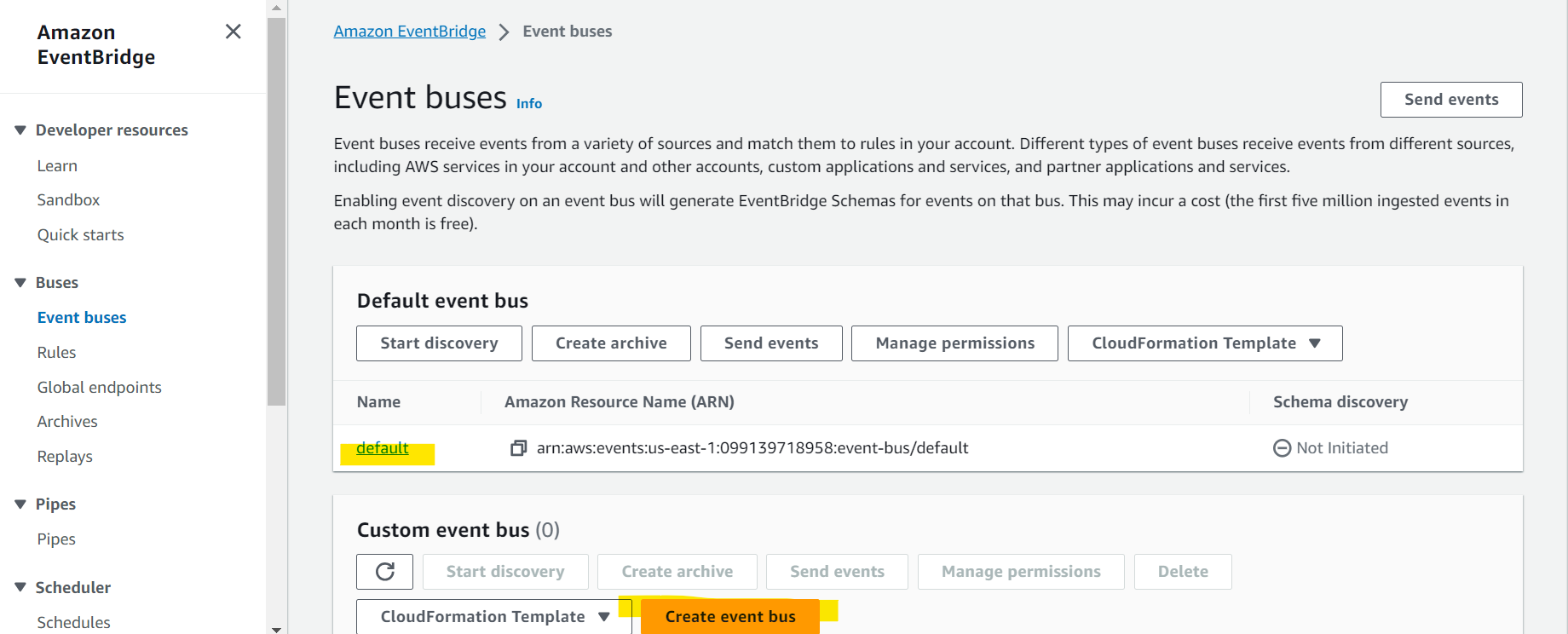Refresh the custom event bus list
This screenshot has width=1568, height=634.
tap(385, 572)
